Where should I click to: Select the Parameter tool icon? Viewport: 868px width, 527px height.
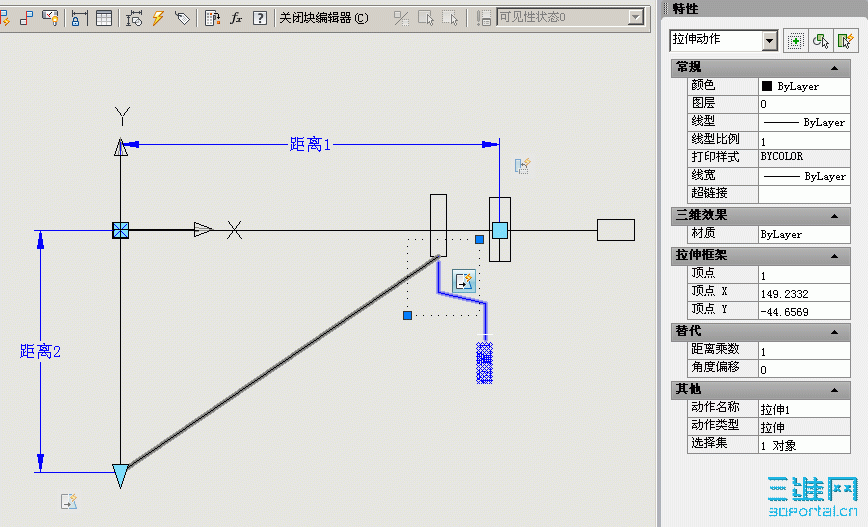[134, 18]
